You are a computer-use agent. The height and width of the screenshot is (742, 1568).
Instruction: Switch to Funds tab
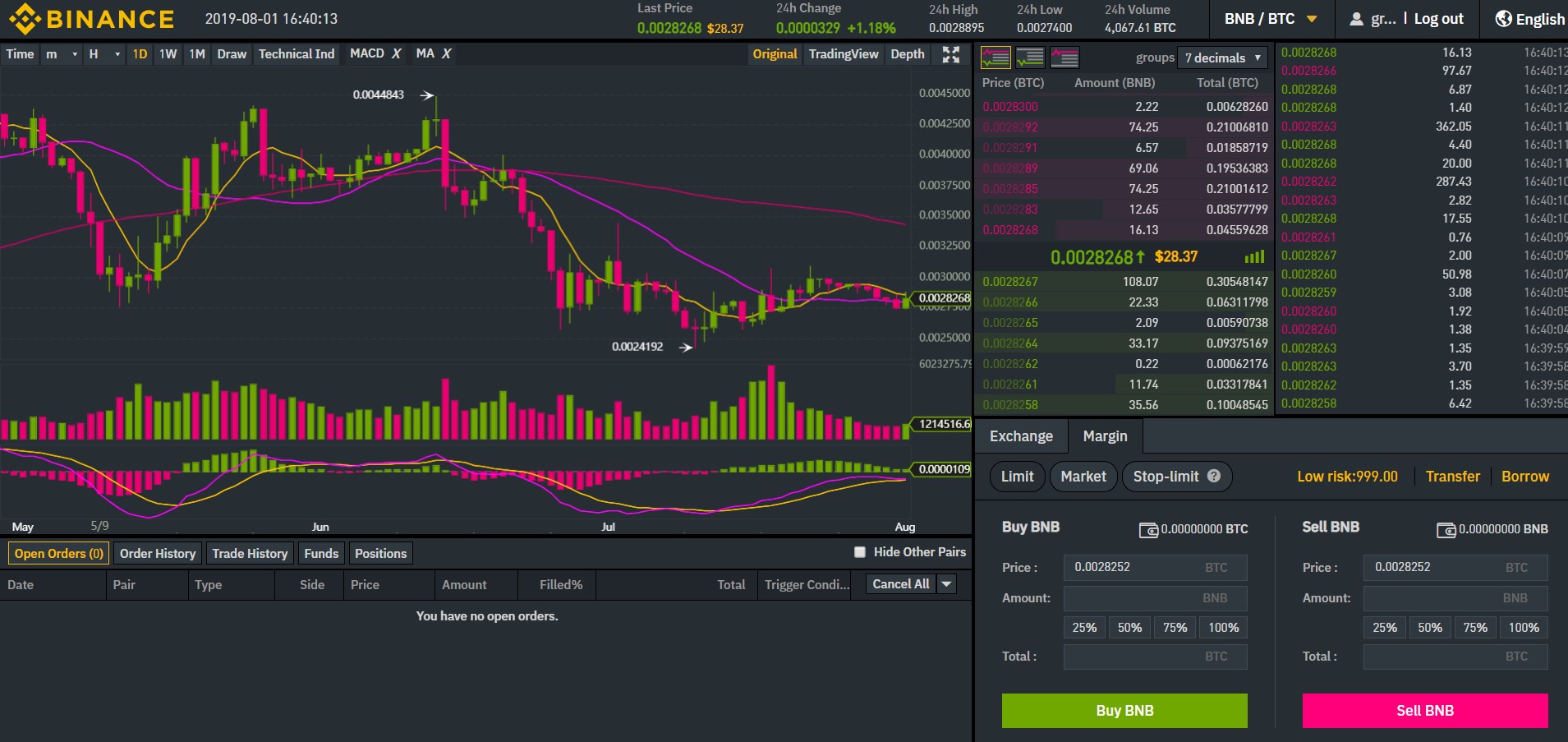[321, 554]
